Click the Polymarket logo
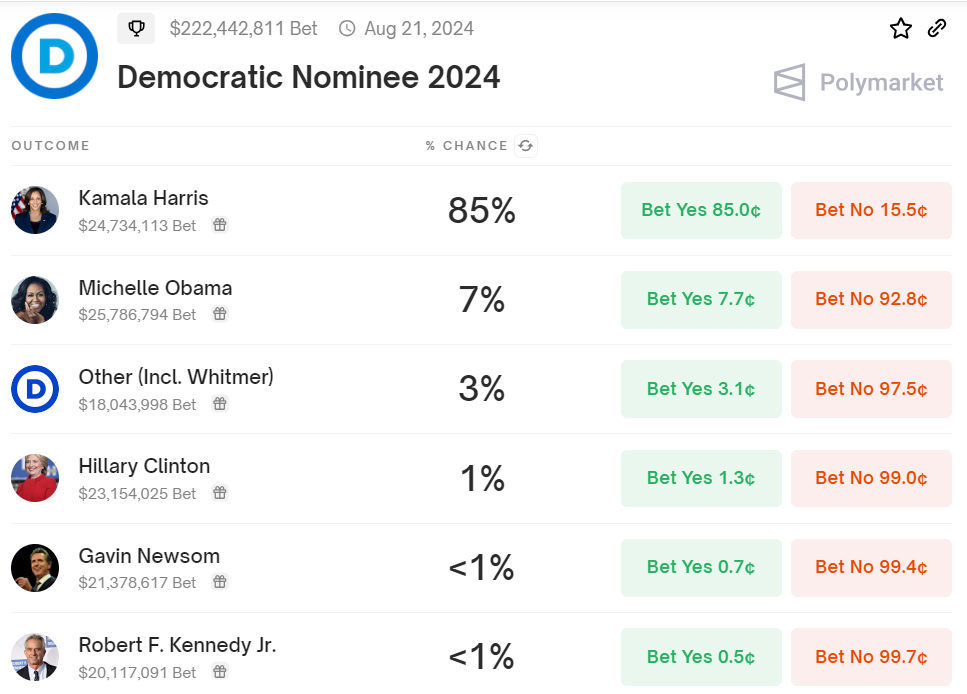 click(858, 82)
